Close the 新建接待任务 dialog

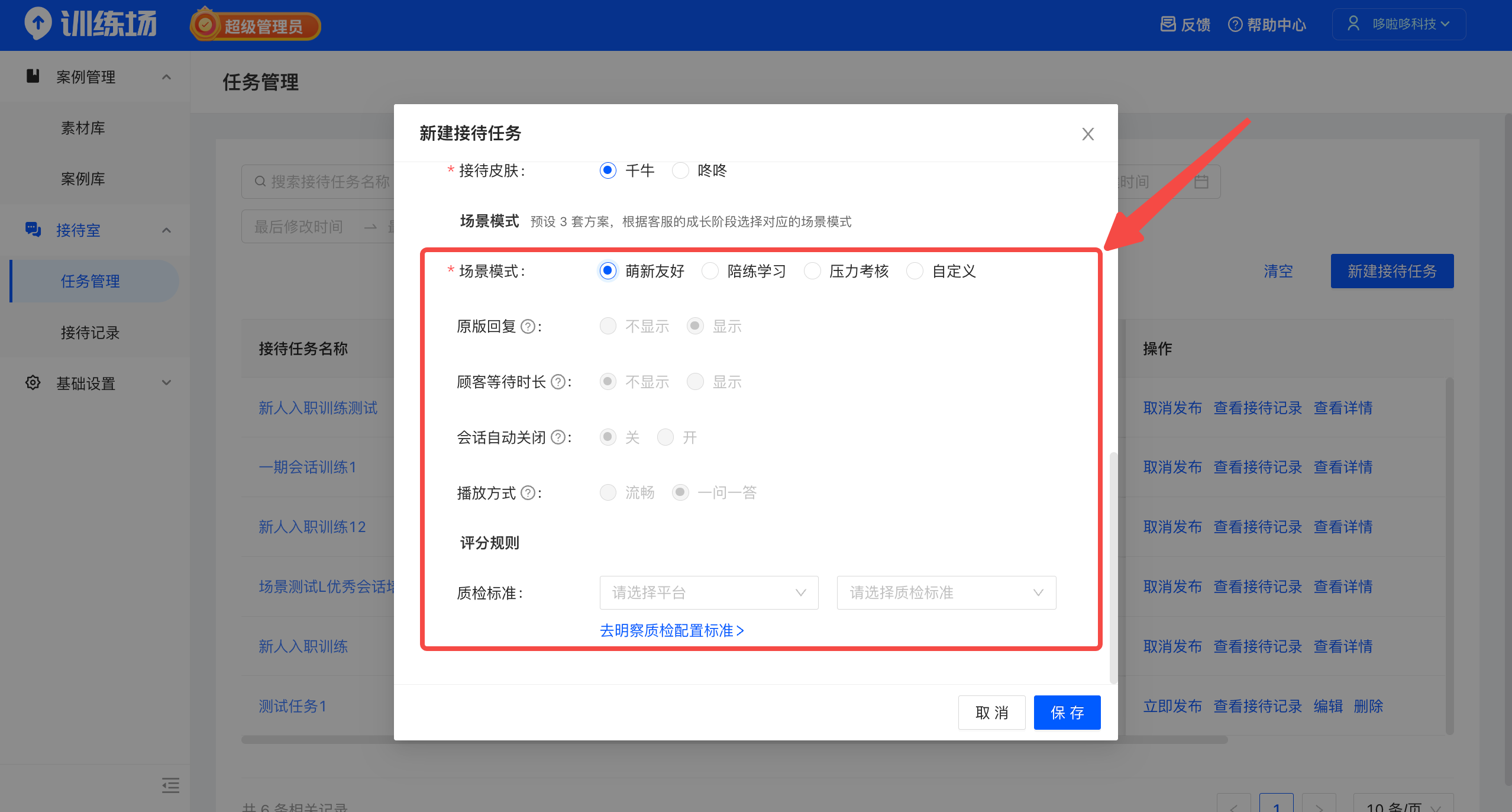point(1088,134)
